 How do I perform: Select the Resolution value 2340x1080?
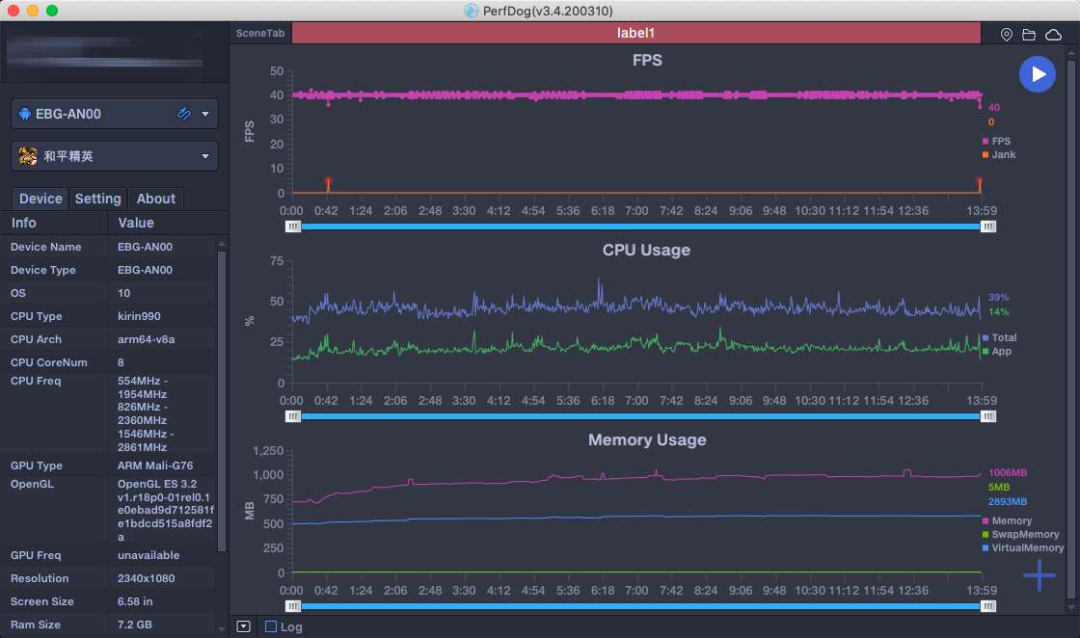click(x=145, y=578)
